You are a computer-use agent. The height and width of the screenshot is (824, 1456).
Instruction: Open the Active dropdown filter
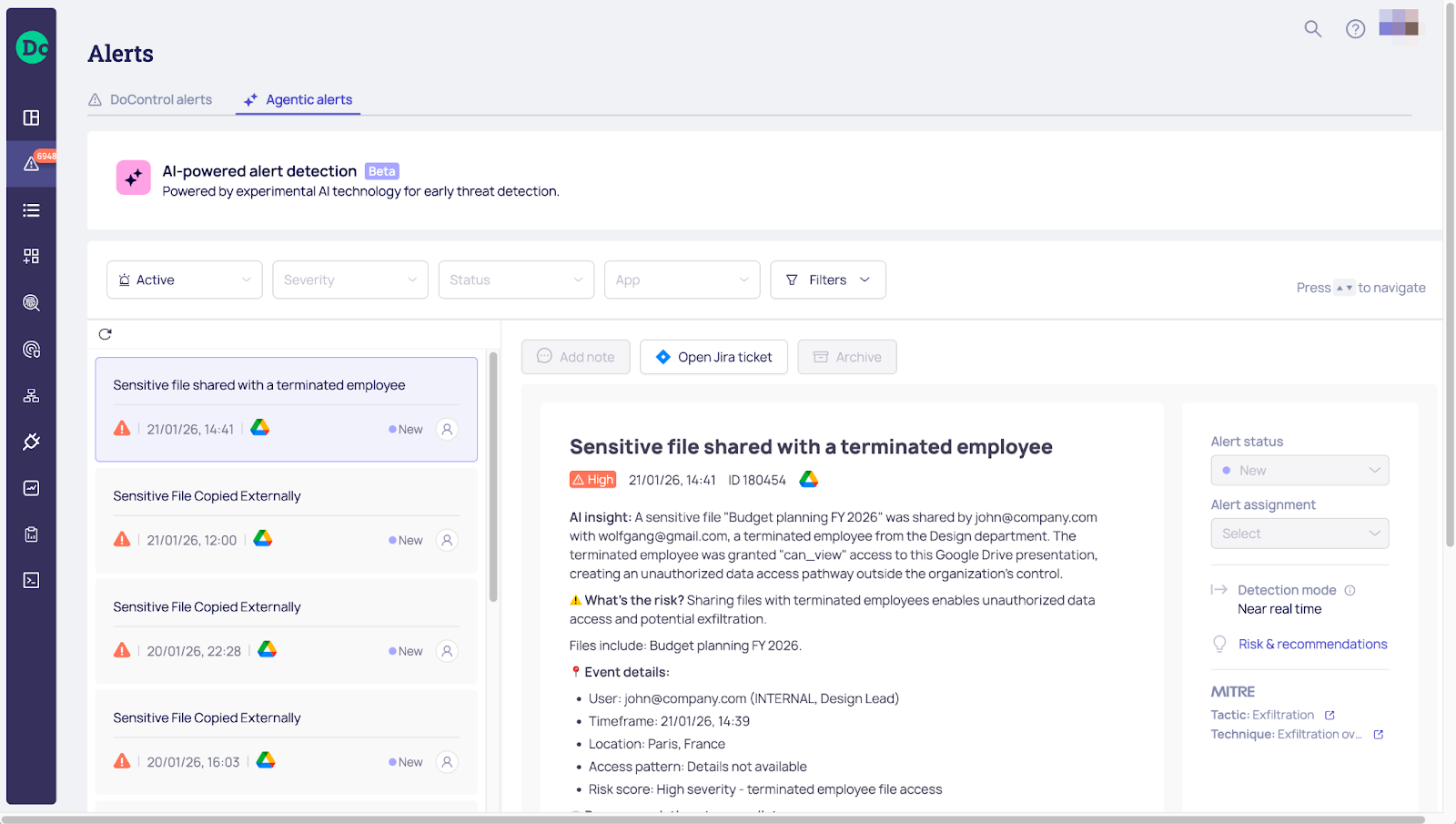[x=185, y=280]
